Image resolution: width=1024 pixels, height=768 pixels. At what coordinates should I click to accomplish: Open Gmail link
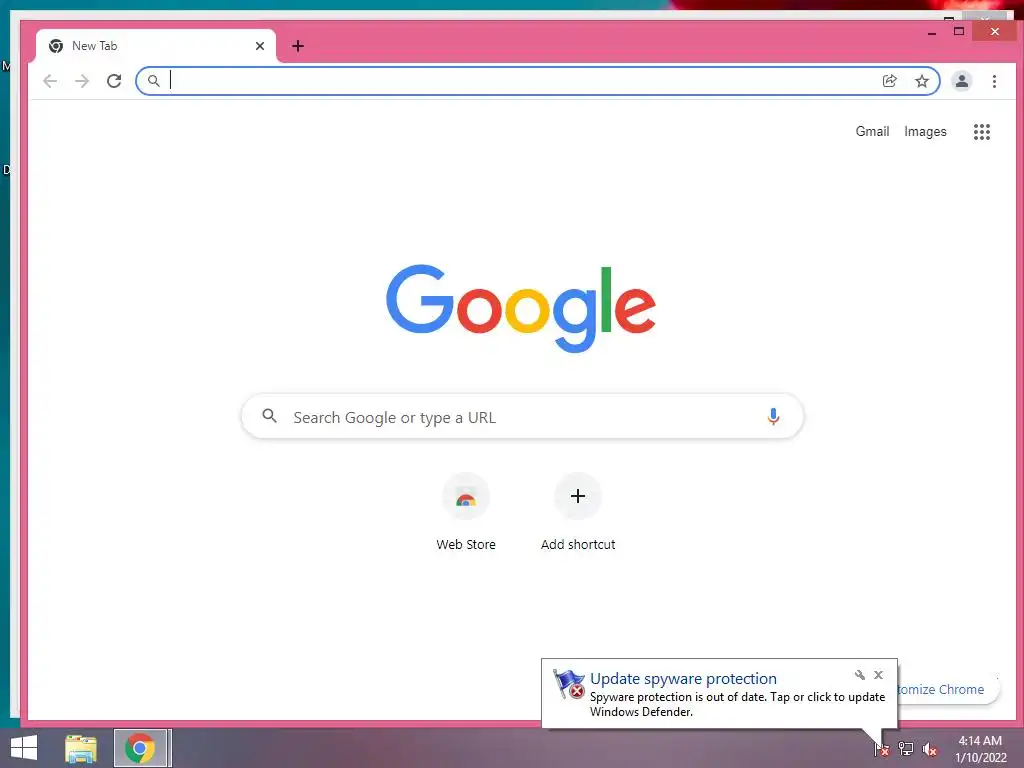tap(872, 131)
